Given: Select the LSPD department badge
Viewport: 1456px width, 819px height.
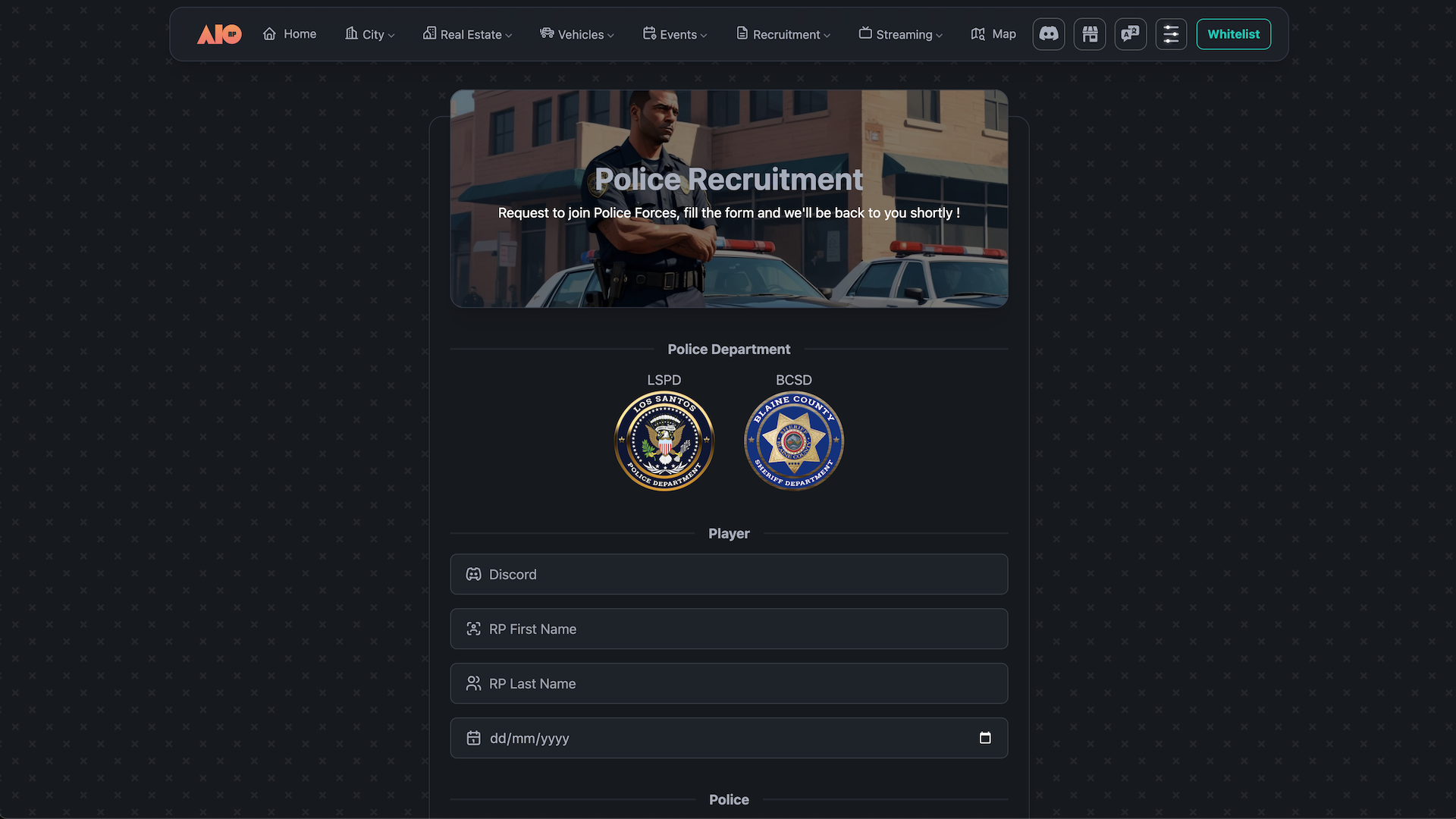Looking at the screenshot, I should [664, 441].
